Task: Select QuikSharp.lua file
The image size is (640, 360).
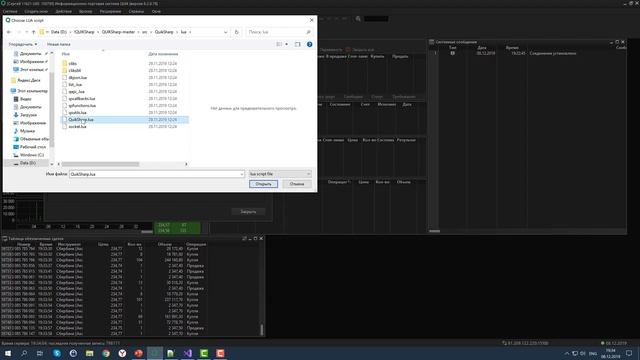Action: click(x=81, y=120)
